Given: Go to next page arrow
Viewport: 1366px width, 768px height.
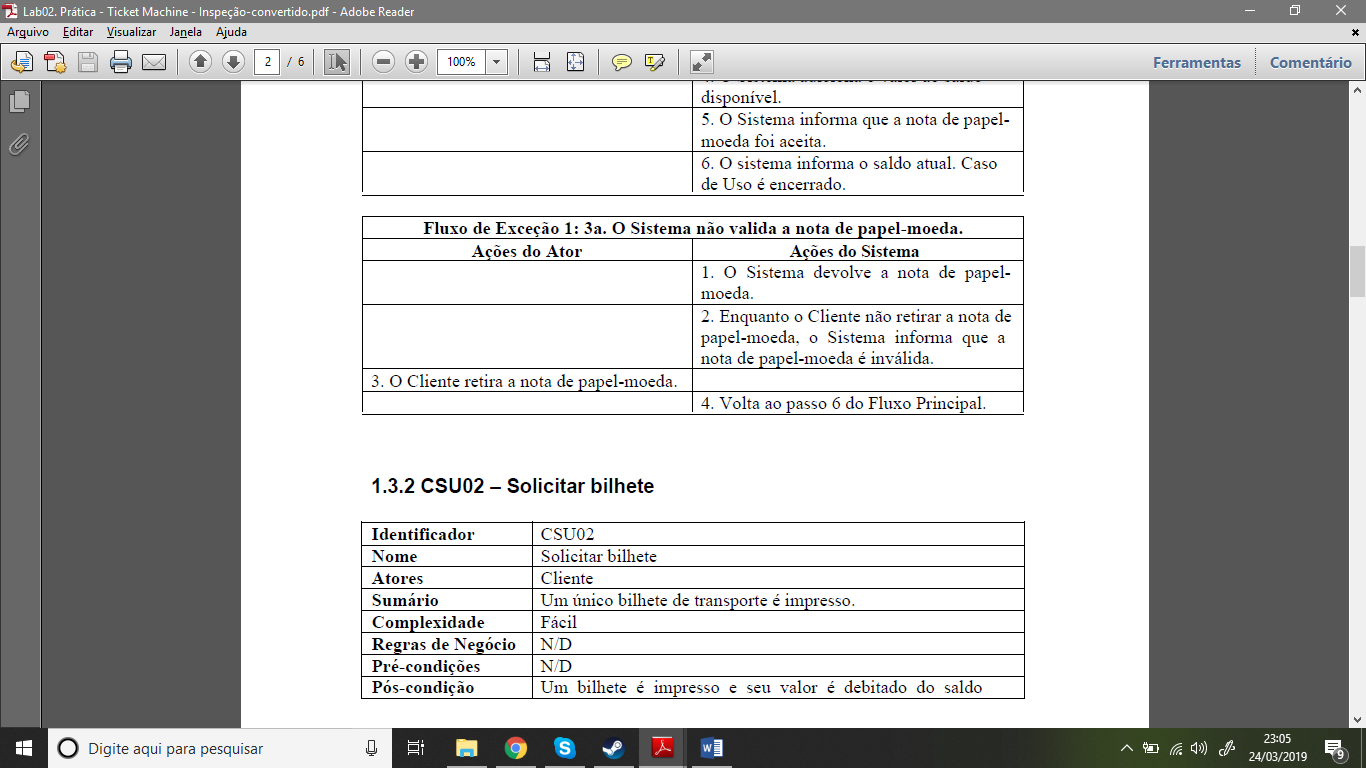Looking at the screenshot, I should click(x=233, y=62).
